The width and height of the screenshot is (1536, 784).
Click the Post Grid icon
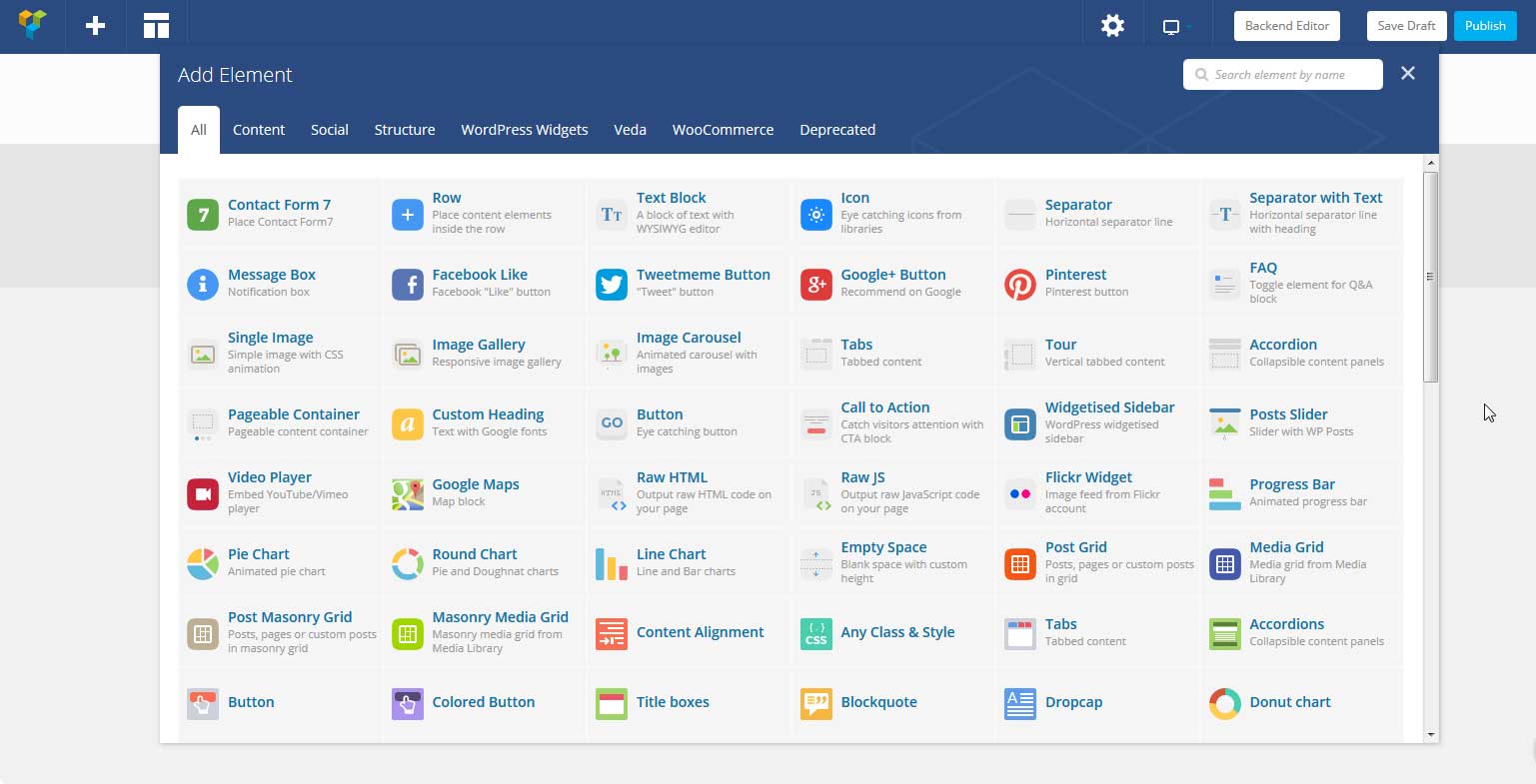[1020, 563]
